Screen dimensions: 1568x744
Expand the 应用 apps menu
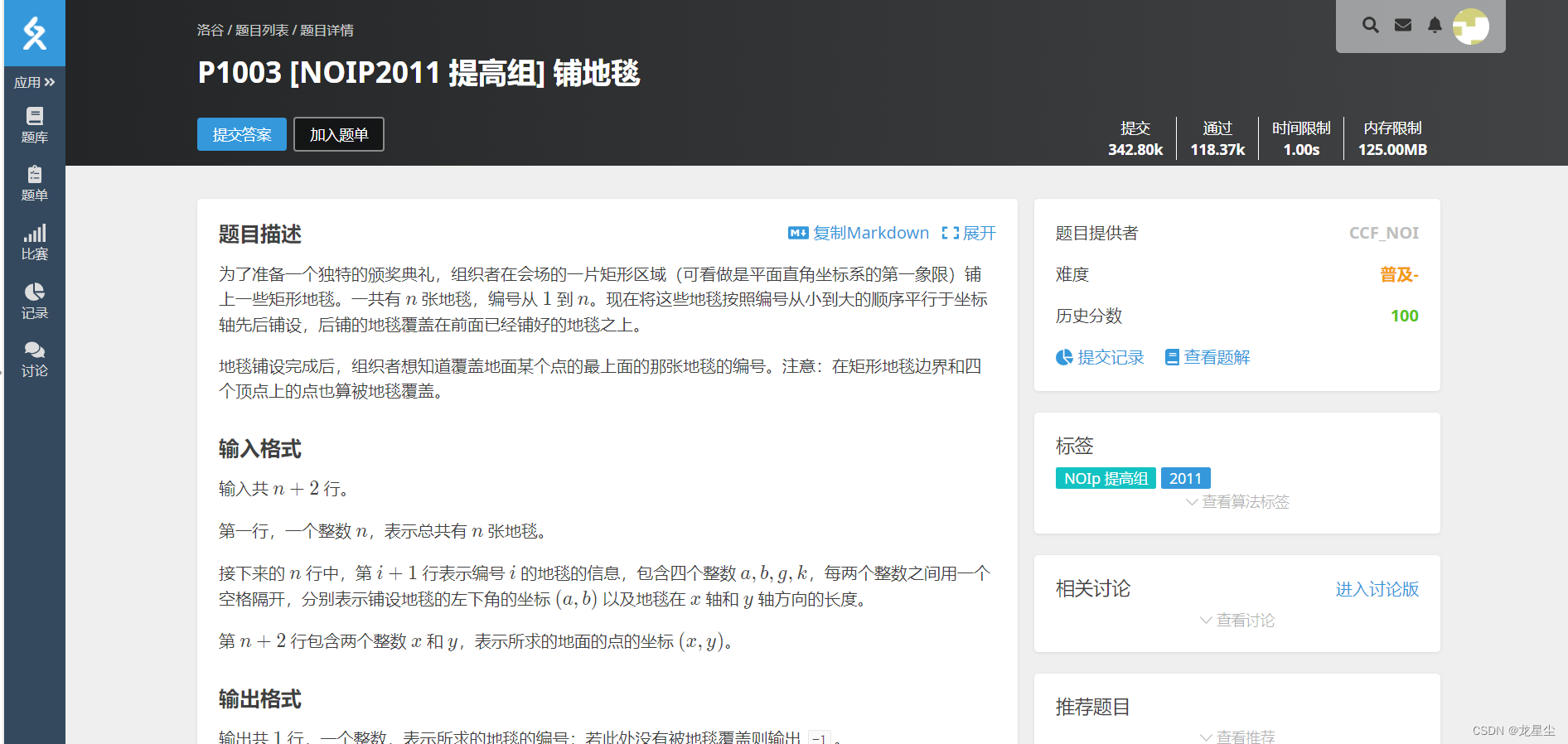(35, 82)
